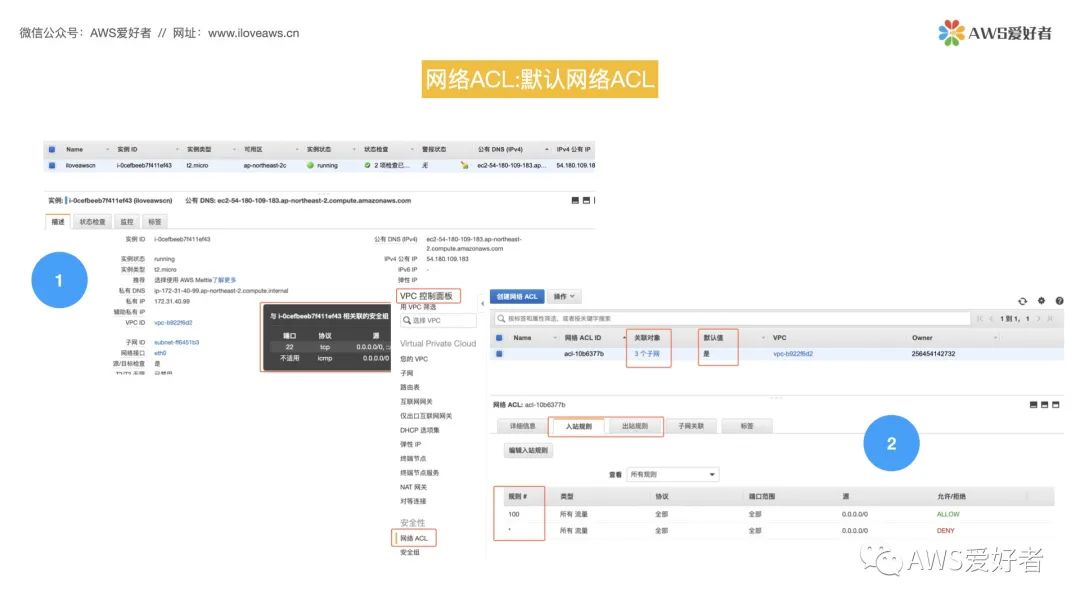
Task: Click the instance alarm status icon
Action: 464,165
